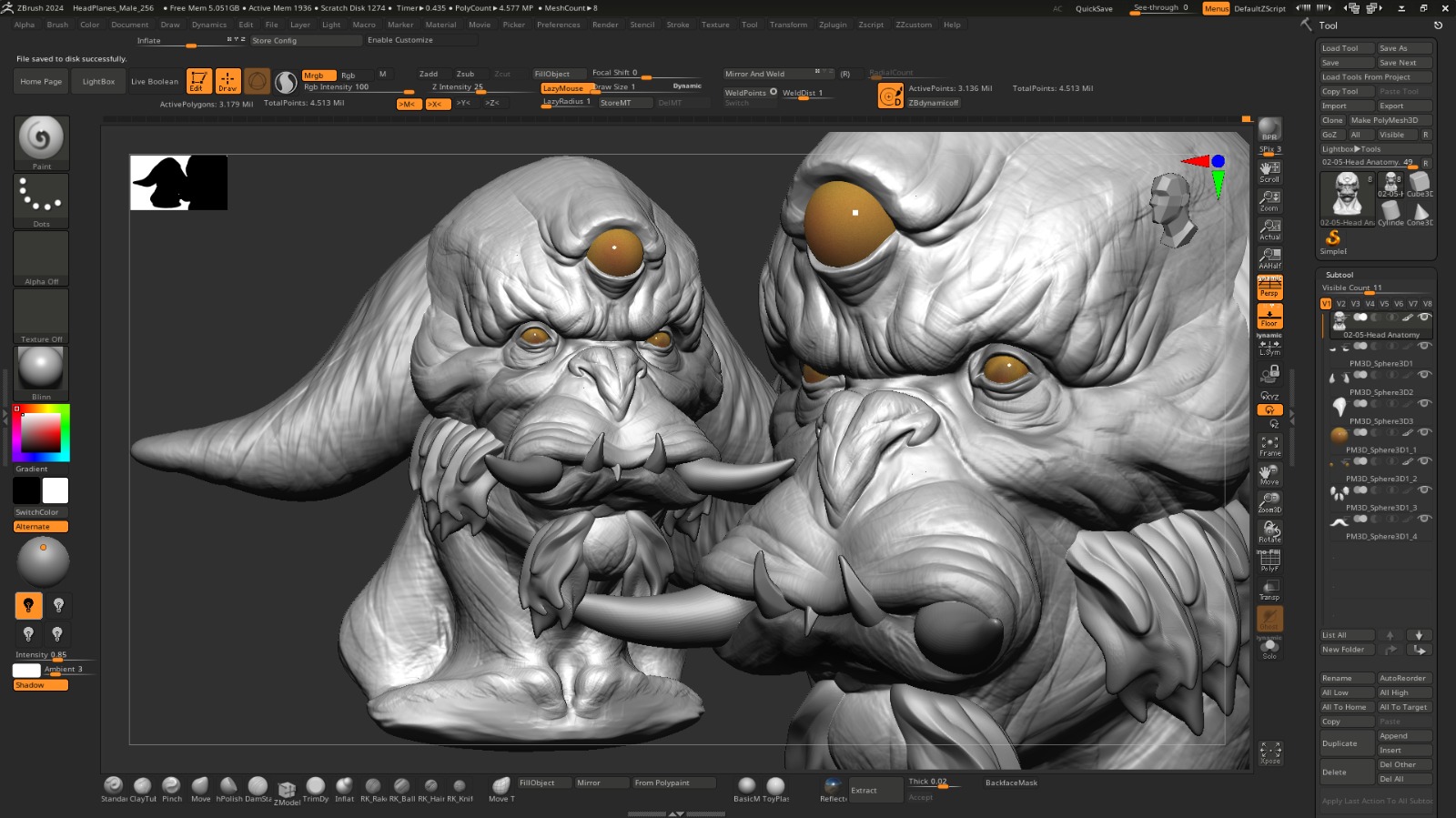Expand the Subtool panel header
Image resolution: width=1456 pixels, height=818 pixels.
[1340, 275]
